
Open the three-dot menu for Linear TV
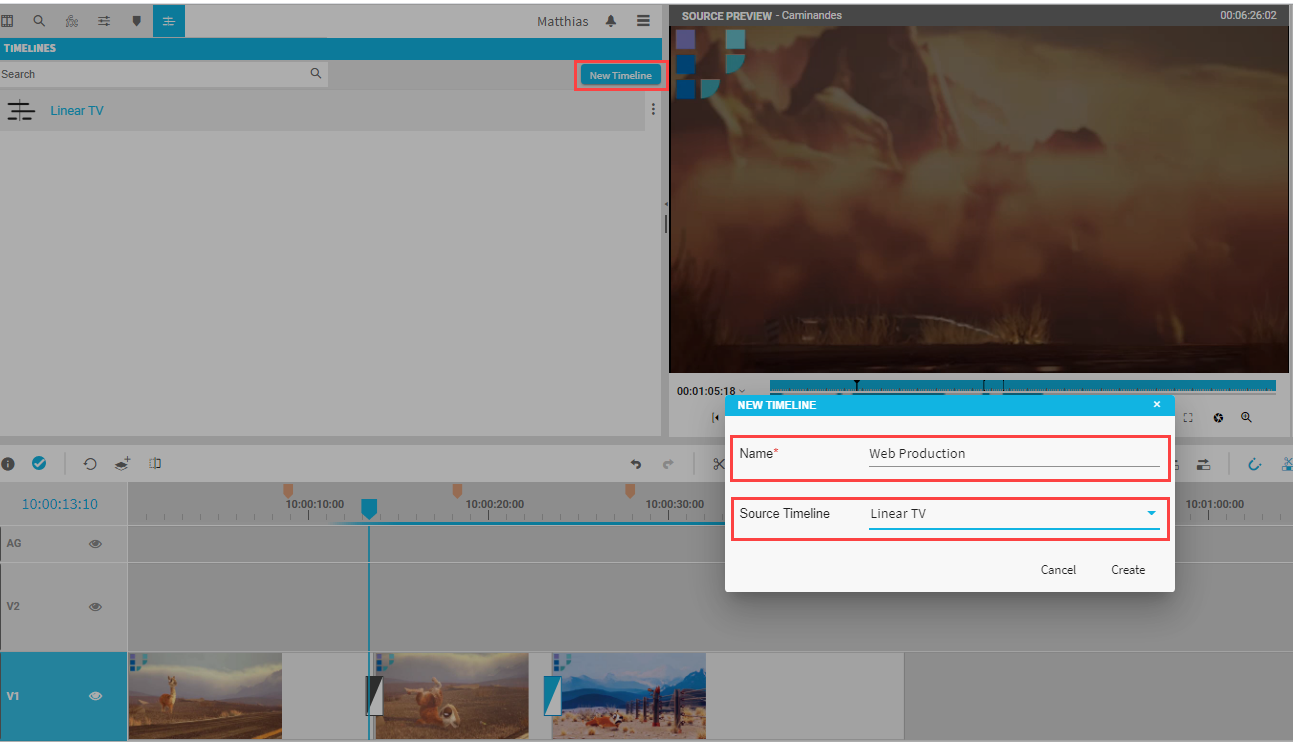(x=653, y=110)
